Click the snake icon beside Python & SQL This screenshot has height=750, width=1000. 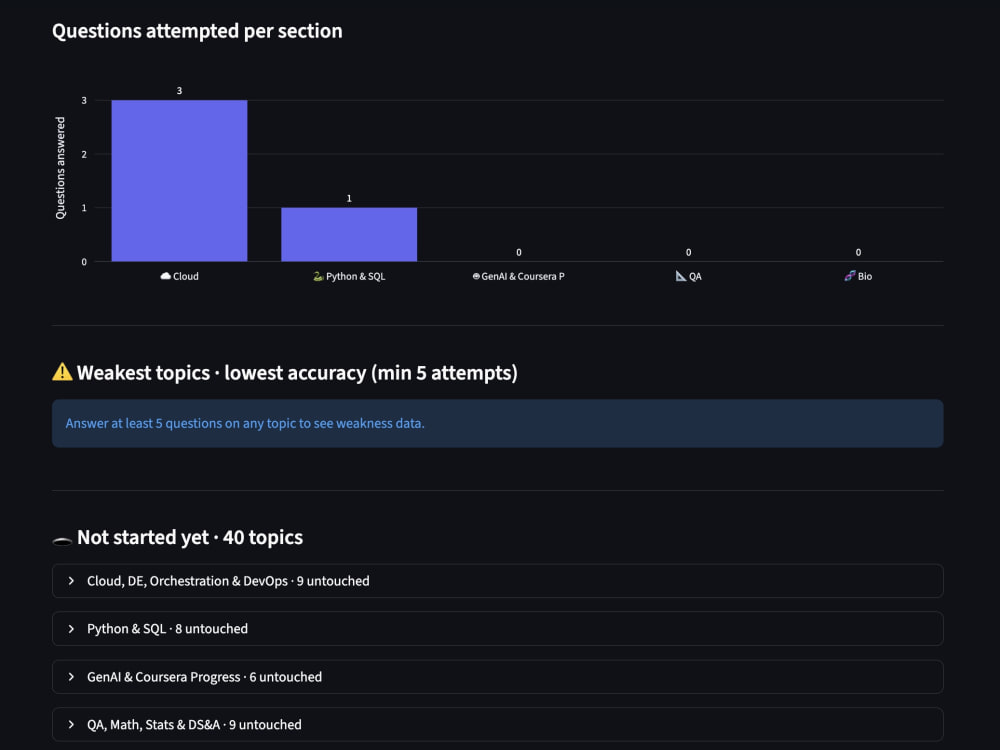tap(318, 276)
